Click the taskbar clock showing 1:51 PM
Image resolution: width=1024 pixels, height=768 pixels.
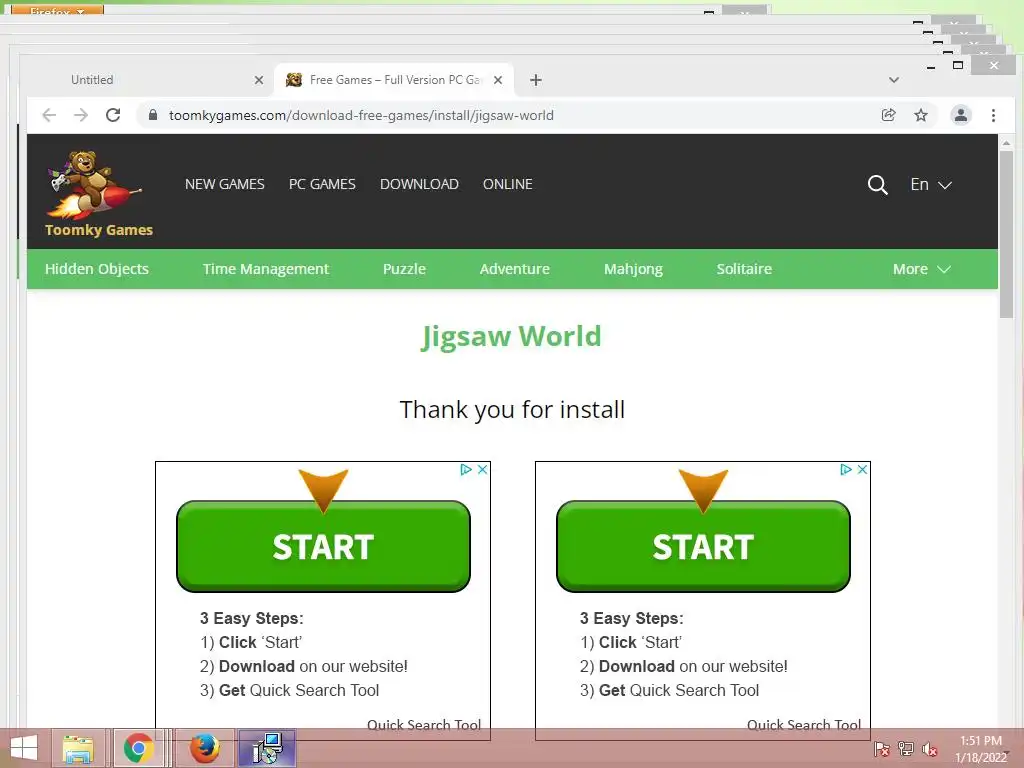tap(981, 749)
